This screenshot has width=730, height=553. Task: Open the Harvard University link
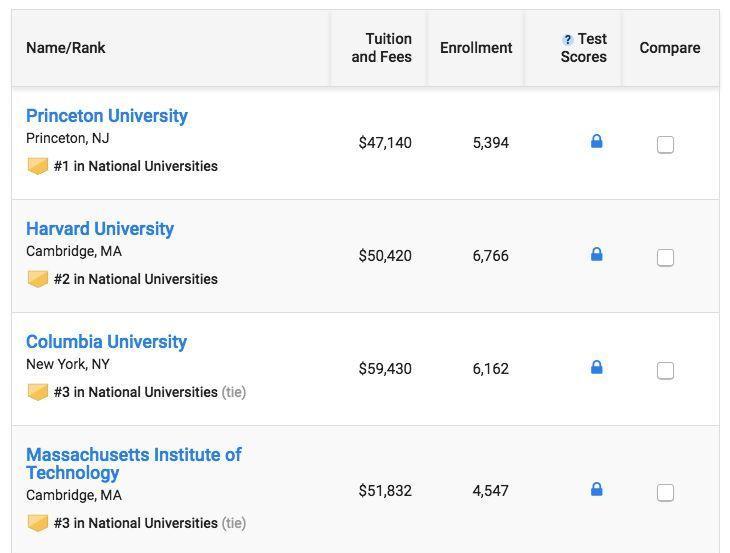[x=100, y=229]
